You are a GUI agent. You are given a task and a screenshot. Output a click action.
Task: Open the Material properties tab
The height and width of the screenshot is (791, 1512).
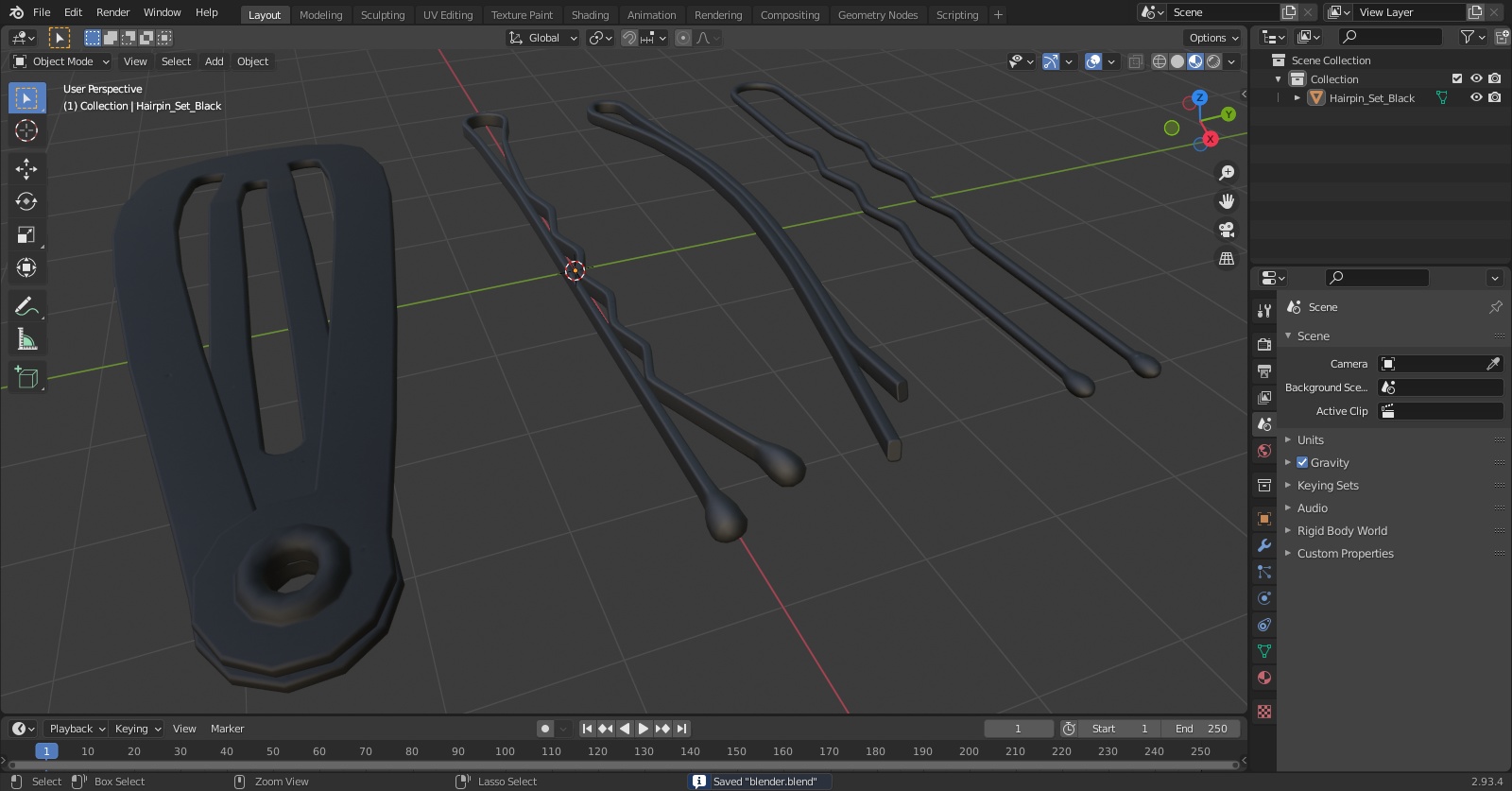1264,678
